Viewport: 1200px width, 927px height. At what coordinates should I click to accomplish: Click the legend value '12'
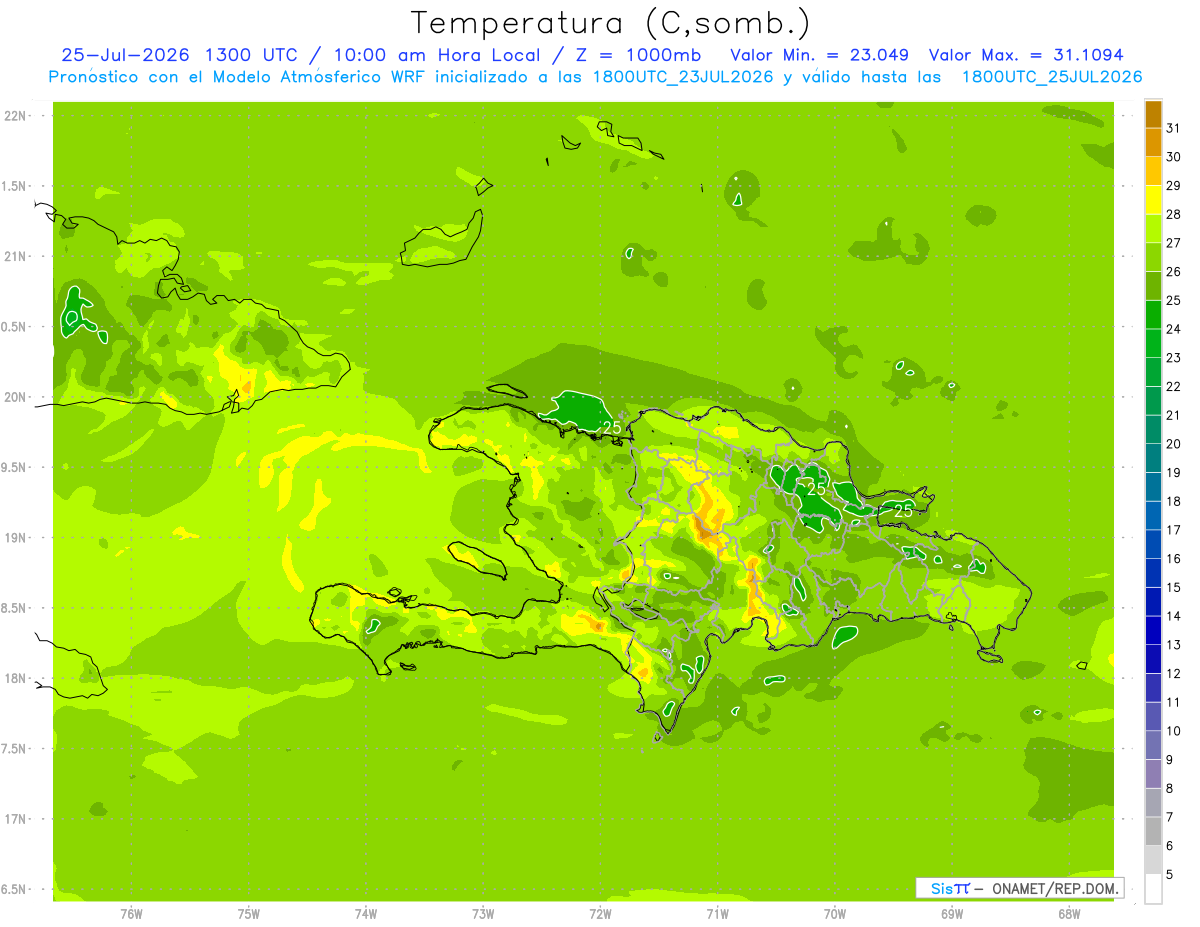coord(1174,674)
